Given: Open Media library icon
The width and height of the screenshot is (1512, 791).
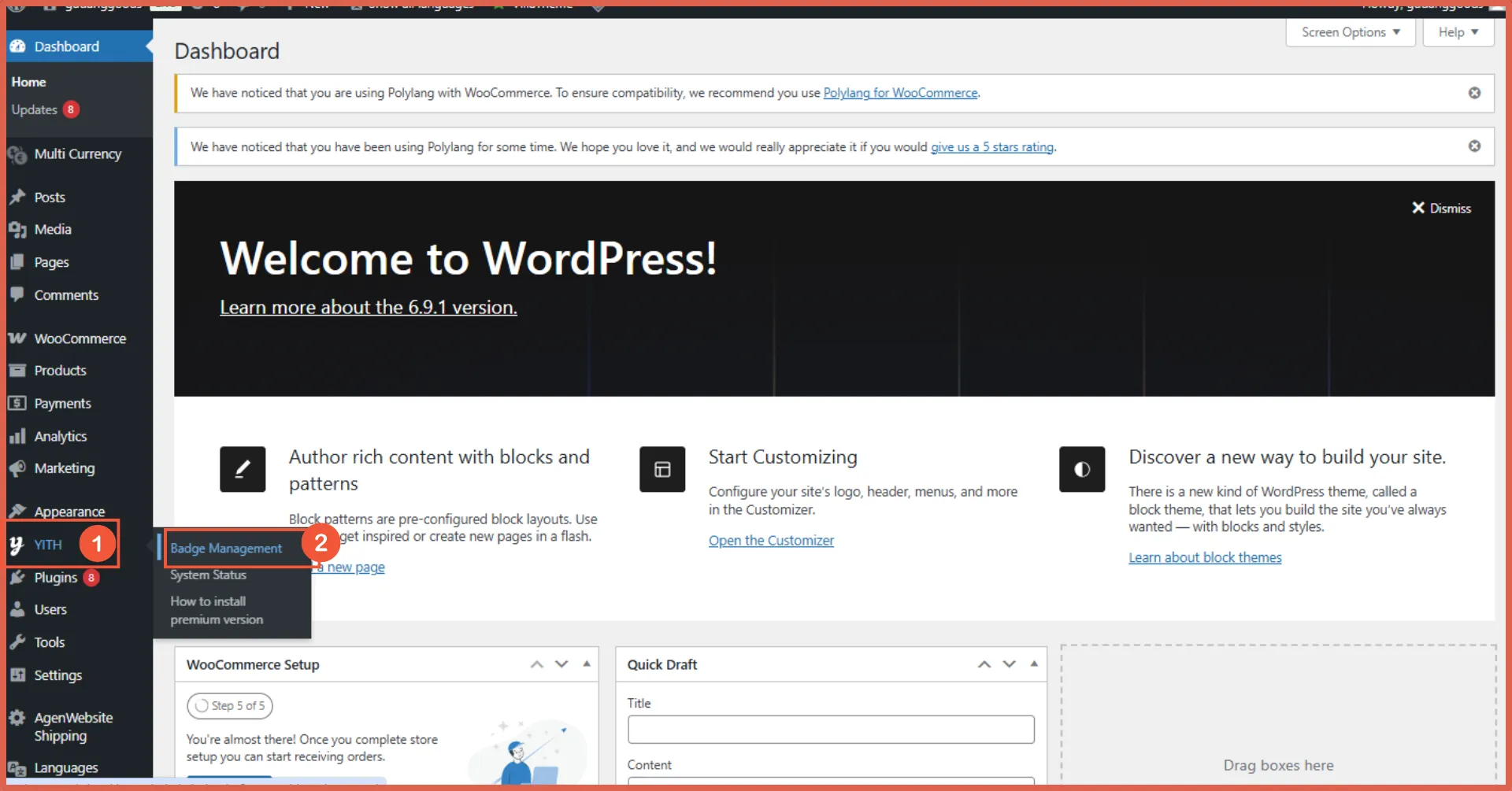Looking at the screenshot, I should click(17, 230).
